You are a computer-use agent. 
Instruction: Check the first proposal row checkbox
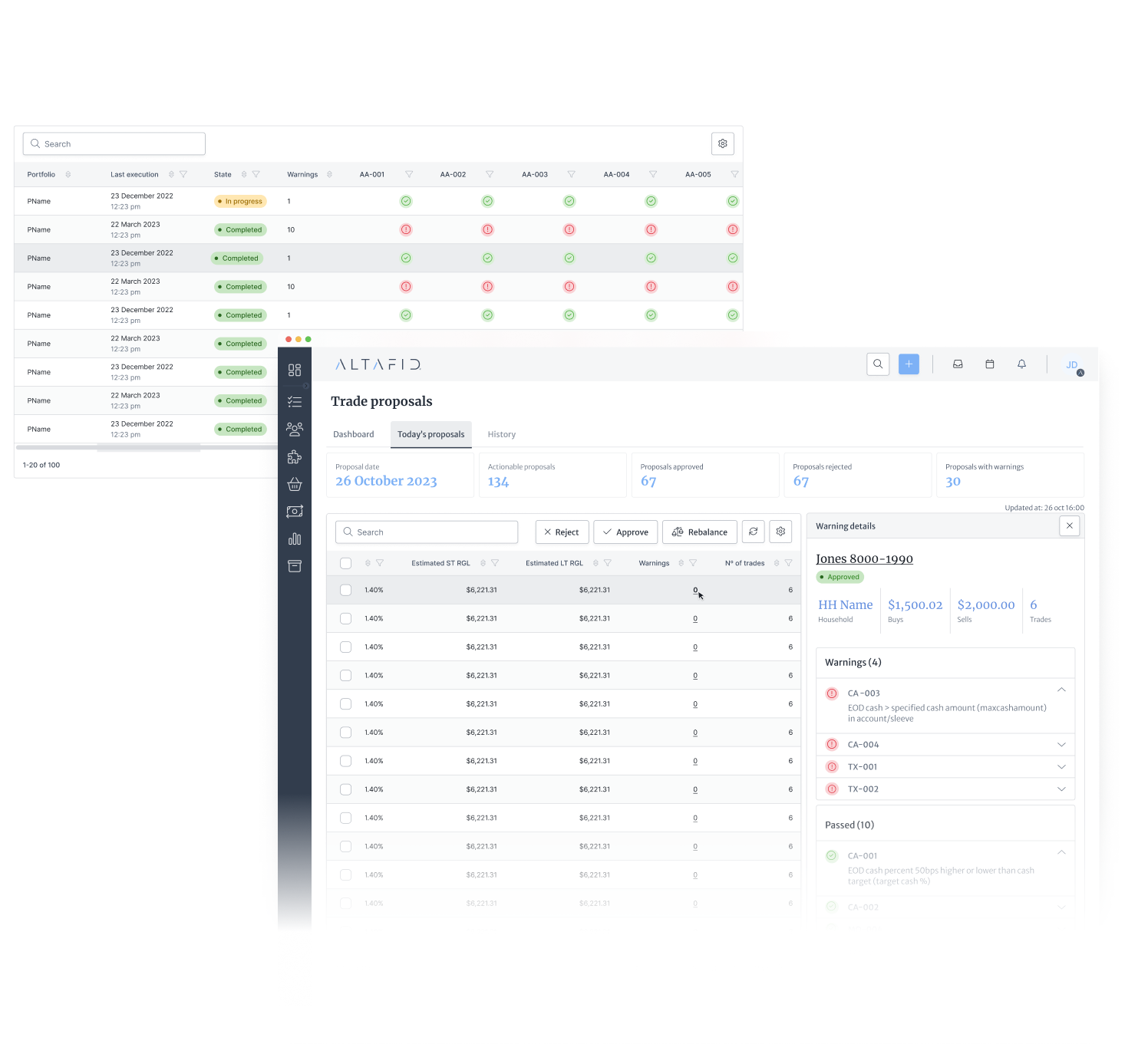[346, 590]
